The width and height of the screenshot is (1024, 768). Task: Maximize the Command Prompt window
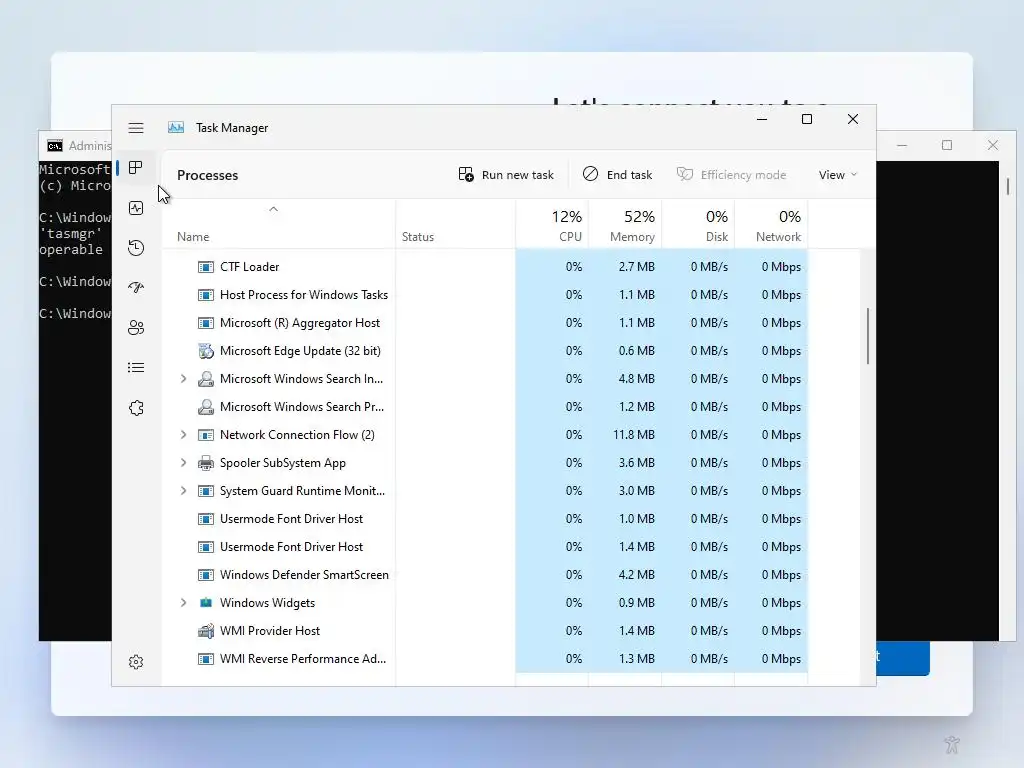click(x=947, y=145)
